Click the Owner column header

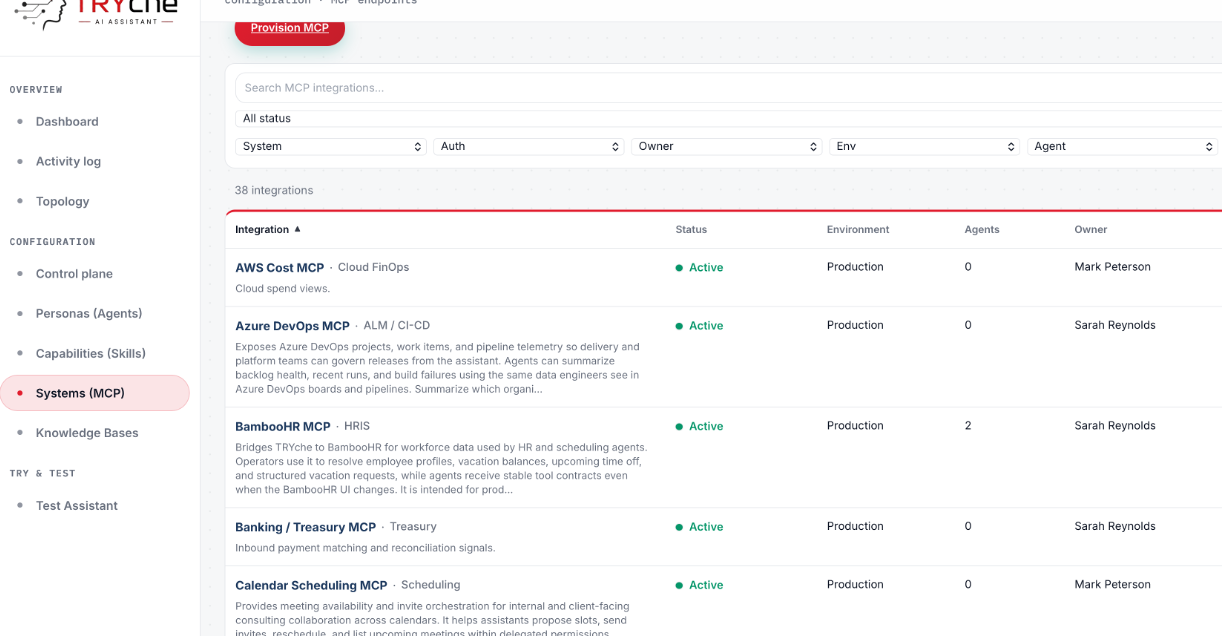pos(1091,229)
